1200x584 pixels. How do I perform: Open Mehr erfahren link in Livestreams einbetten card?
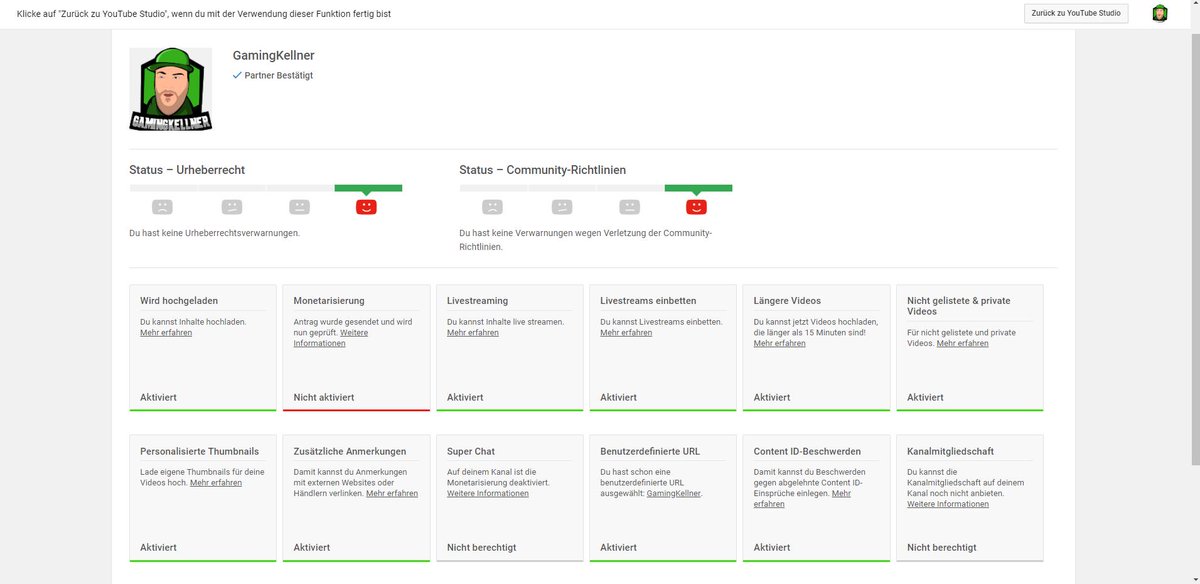pos(626,333)
